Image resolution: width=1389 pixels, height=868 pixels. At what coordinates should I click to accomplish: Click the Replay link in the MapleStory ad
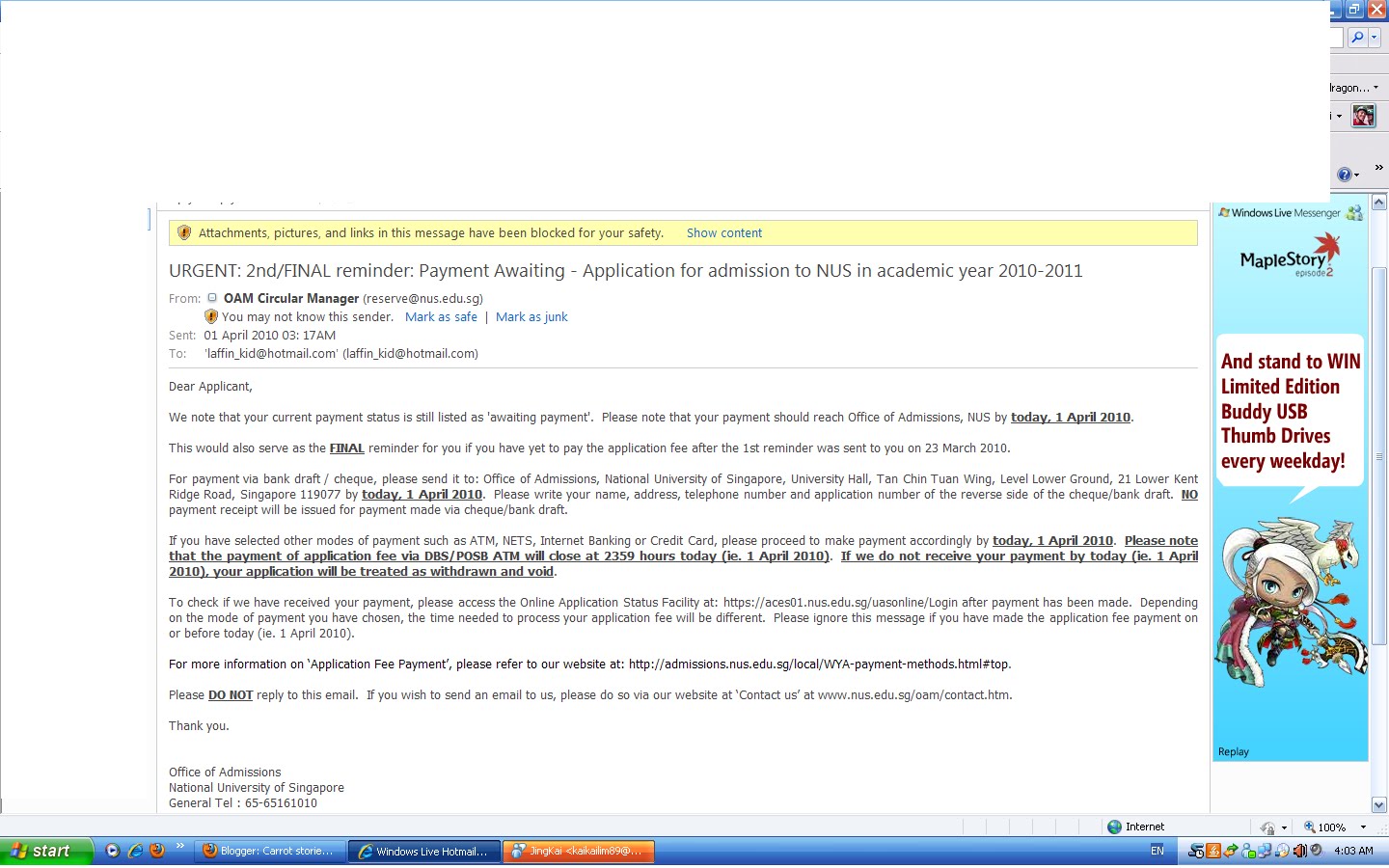click(x=1233, y=752)
